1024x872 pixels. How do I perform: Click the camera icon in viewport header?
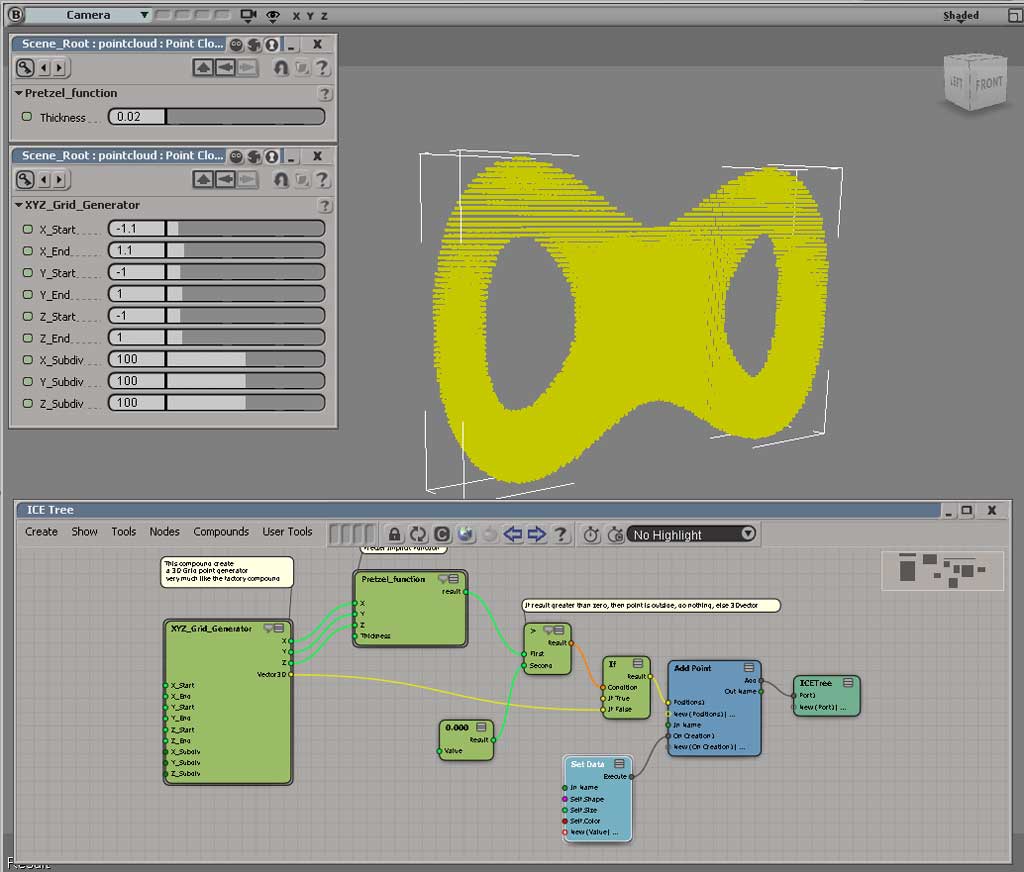(x=247, y=16)
